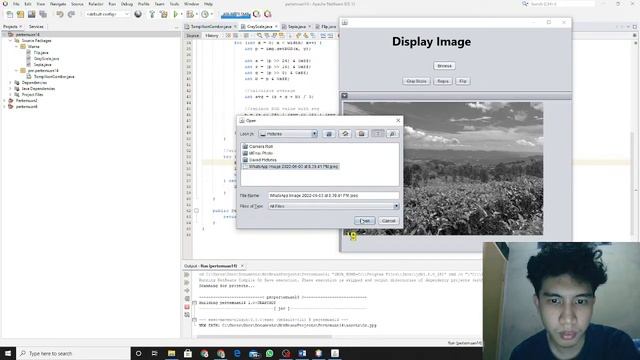Click the Home icon in Open dialog
Image resolution: width=640 pixels, height=360 pixels.
345,134
